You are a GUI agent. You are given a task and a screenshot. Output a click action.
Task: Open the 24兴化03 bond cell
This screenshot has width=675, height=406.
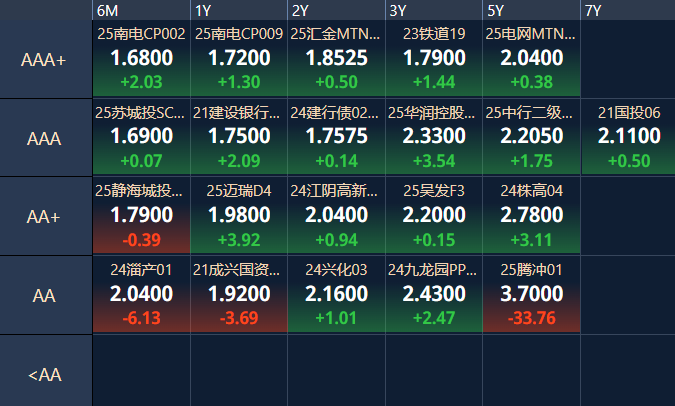coord(336,294)
